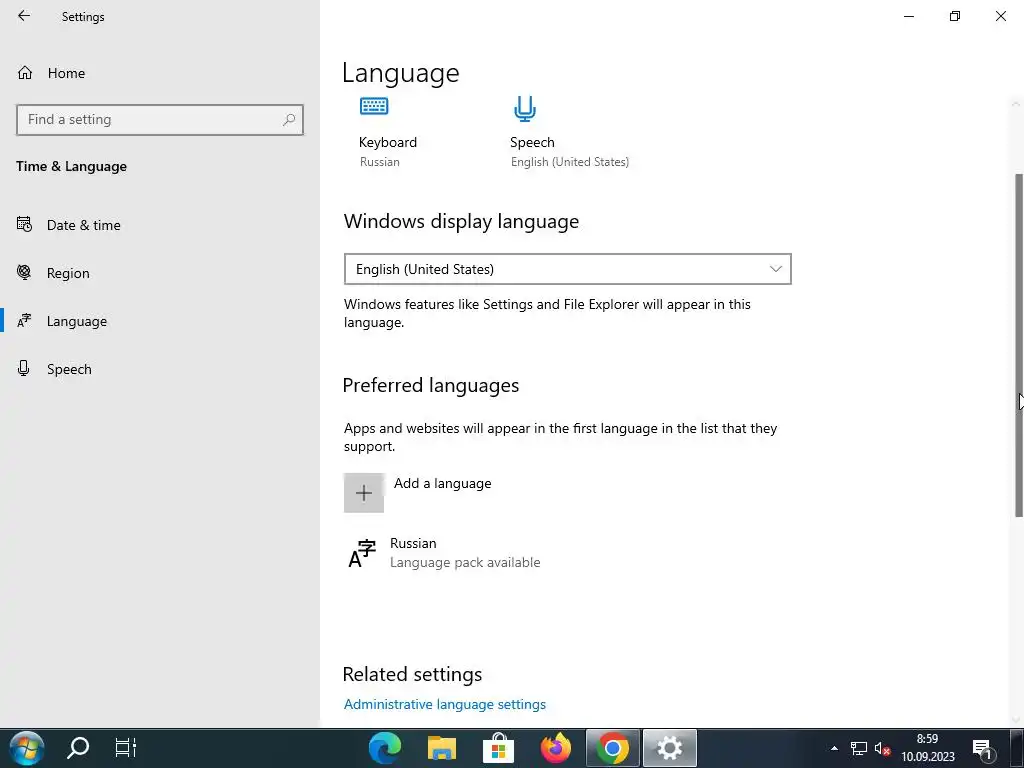Viewport: 1024px width, 768px height.
Task: Click the Windows display language heading
Action: (x=461, y=221)
